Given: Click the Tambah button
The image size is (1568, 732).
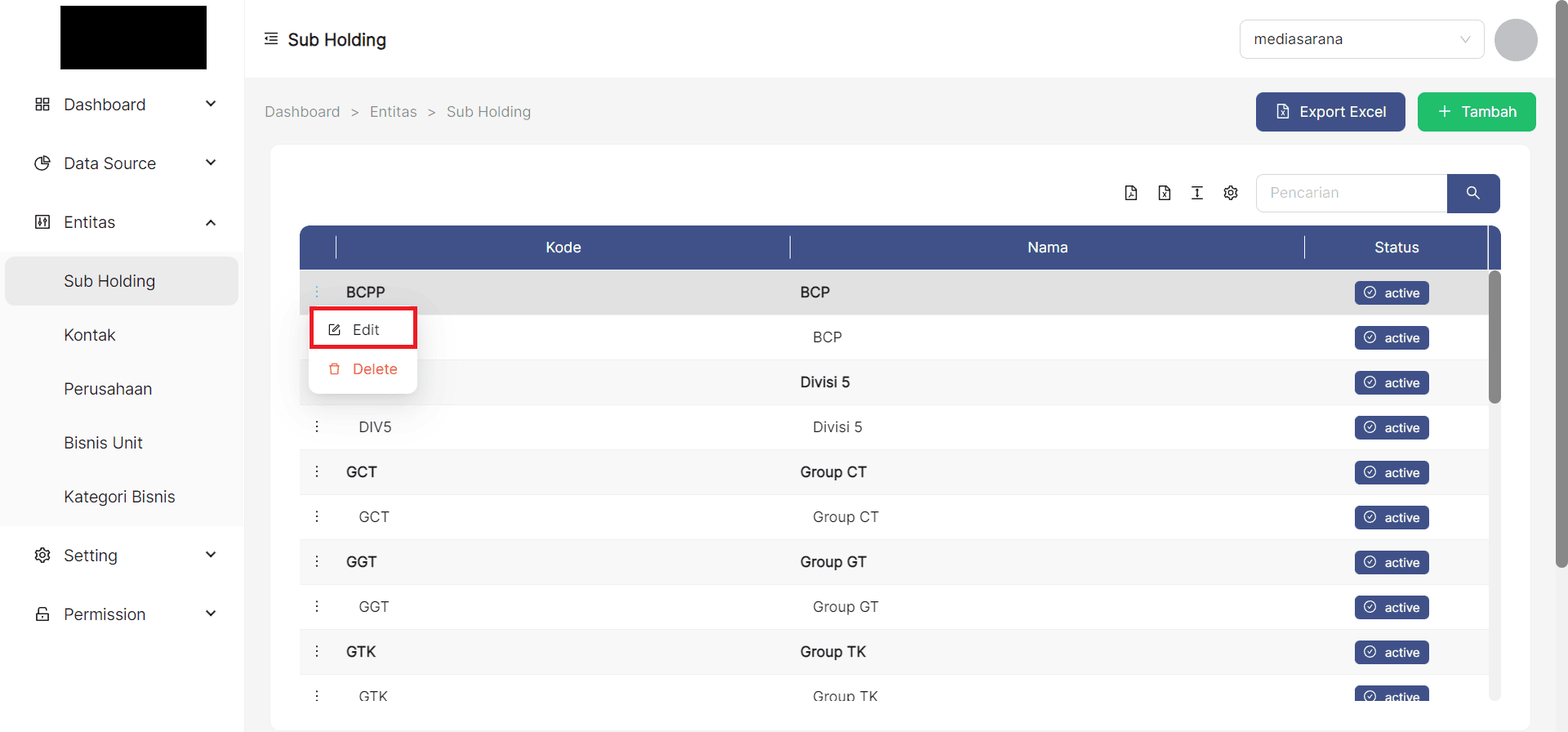Looking at the screenshot, I should (1477, 112).
